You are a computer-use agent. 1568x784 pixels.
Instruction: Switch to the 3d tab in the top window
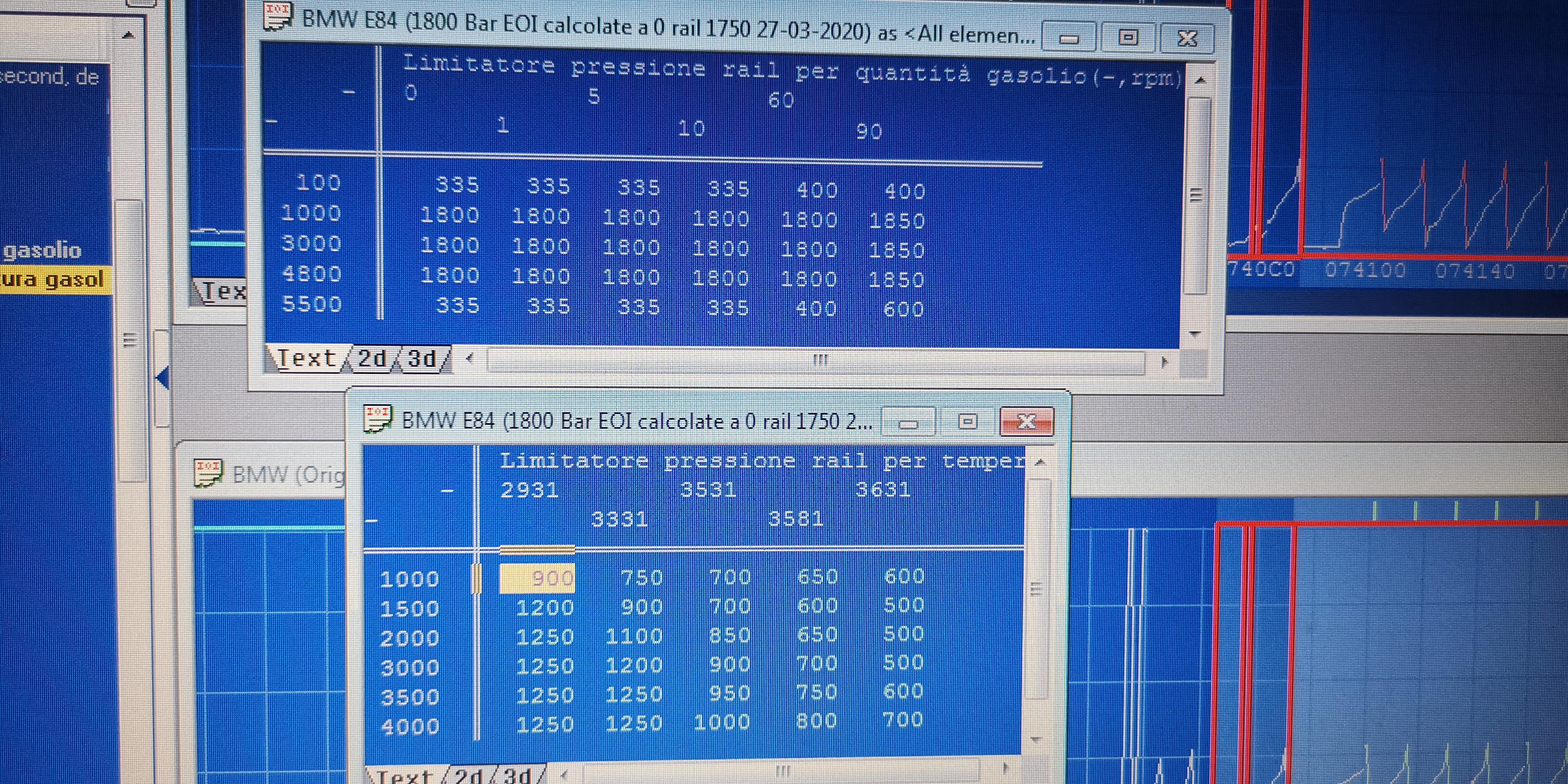422,359
